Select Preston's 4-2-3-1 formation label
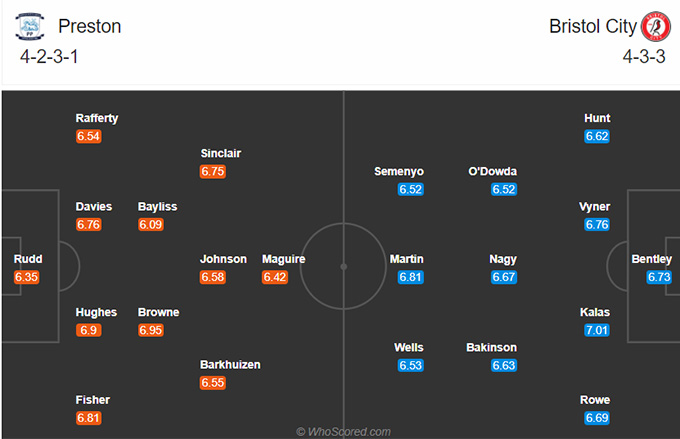This screenshot has width=680, height=439. 49,57
